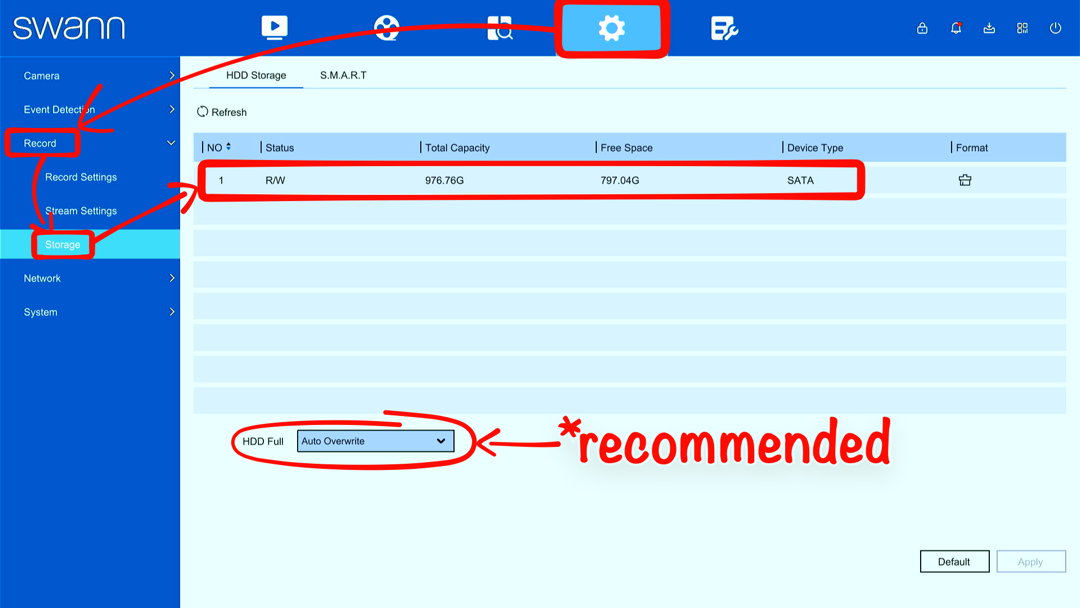Click the format disk icon for drive 1

pos(965,180)
